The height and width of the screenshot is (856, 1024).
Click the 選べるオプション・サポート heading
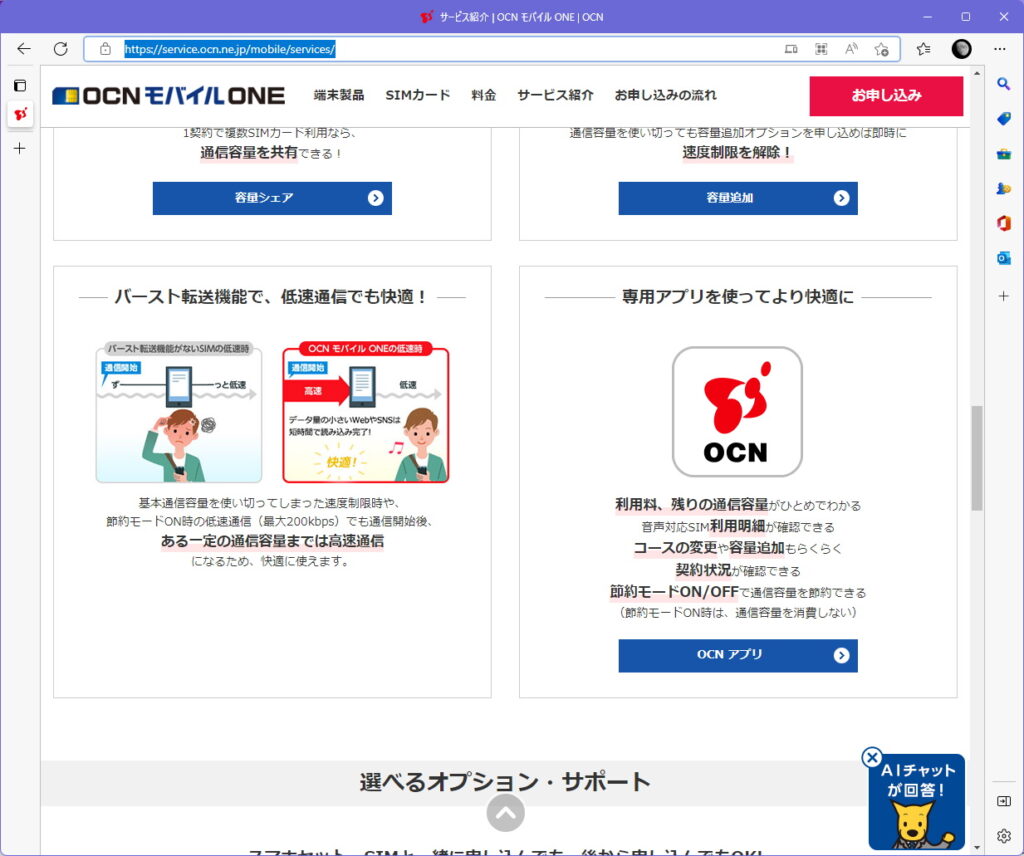coord(505,782)
